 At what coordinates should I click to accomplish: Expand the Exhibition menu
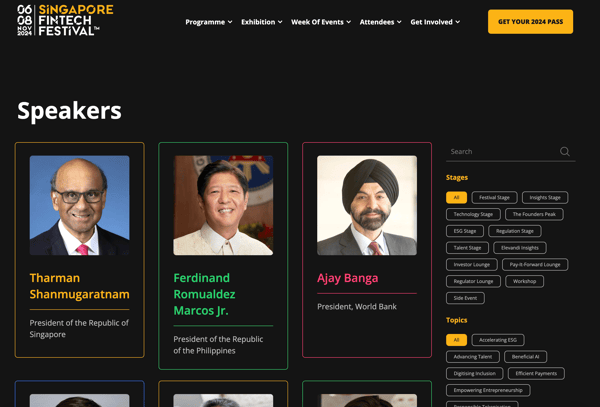[x=261, y=22]
